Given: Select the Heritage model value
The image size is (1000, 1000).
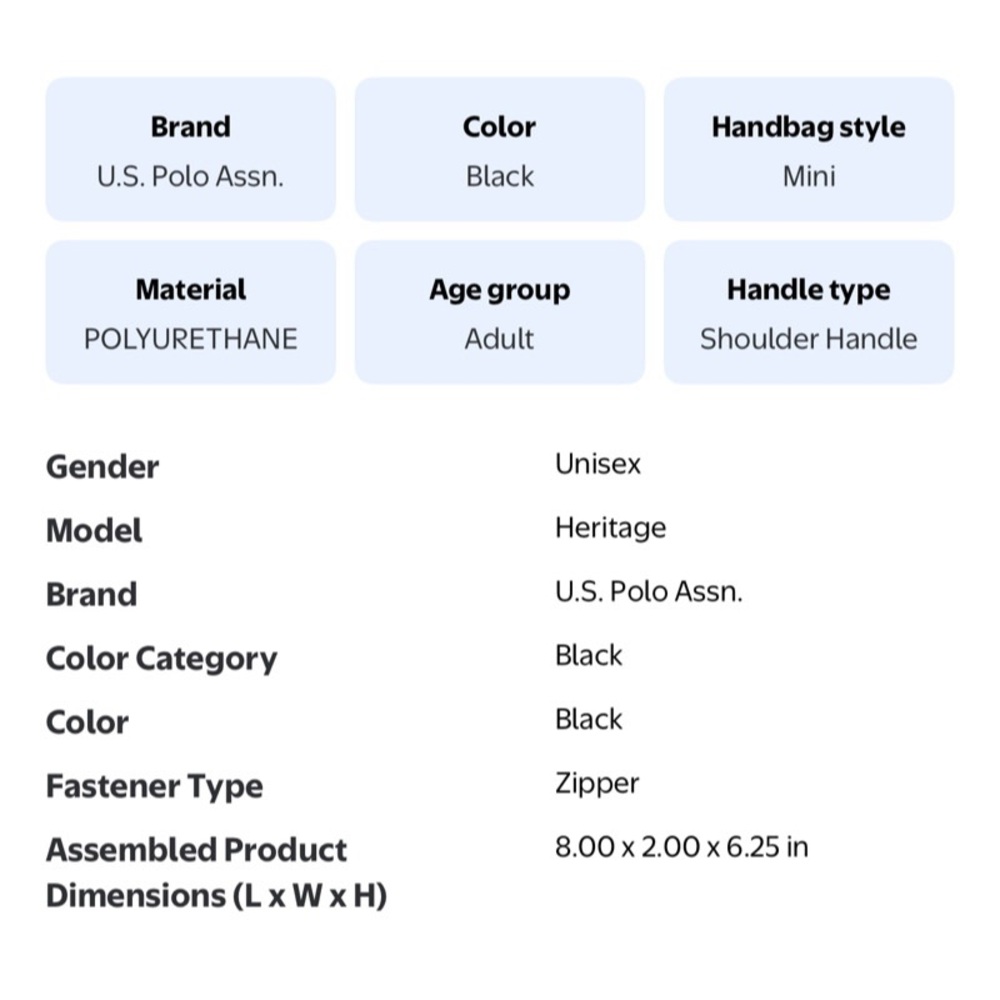Looking at the screenshot, I should (x=610, y=528).
